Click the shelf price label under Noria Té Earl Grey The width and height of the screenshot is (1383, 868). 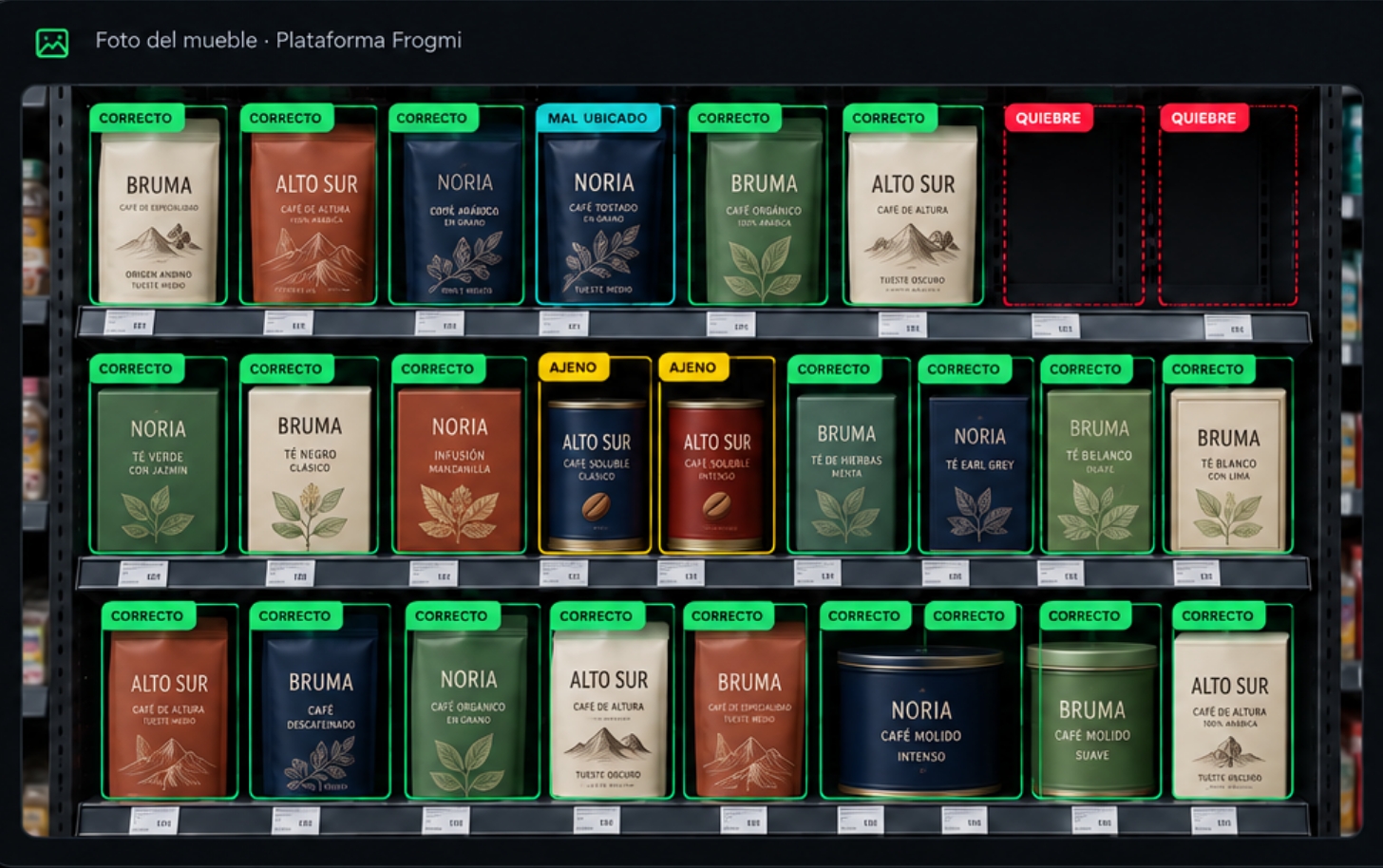(945, 573)
